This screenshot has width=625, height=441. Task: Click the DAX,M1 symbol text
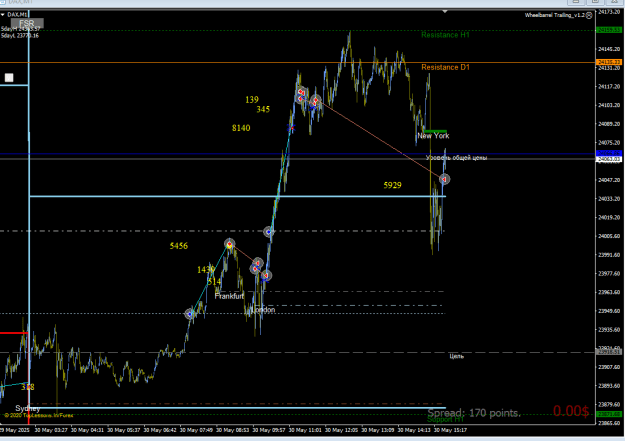17,15
